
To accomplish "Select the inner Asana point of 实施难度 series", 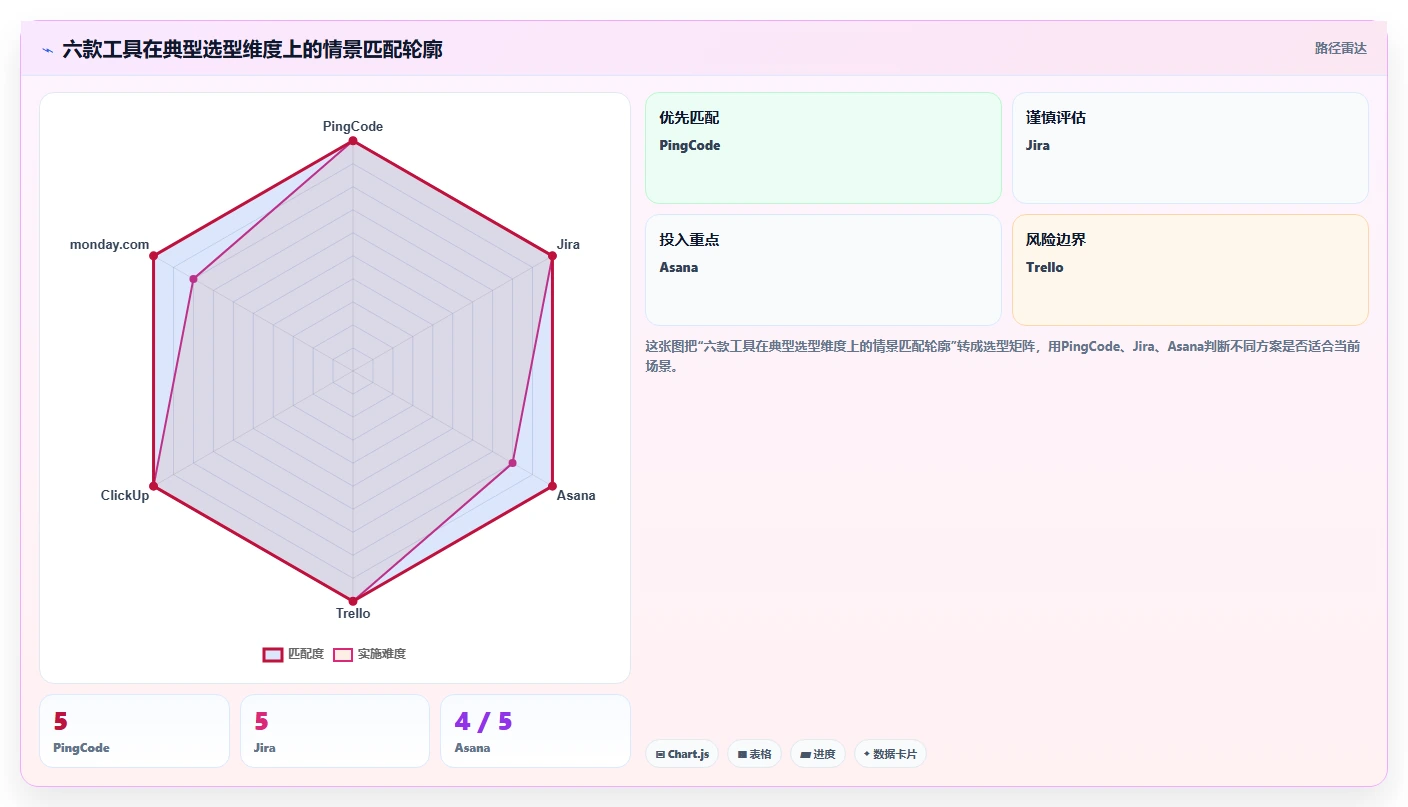I will click(512, 463).
